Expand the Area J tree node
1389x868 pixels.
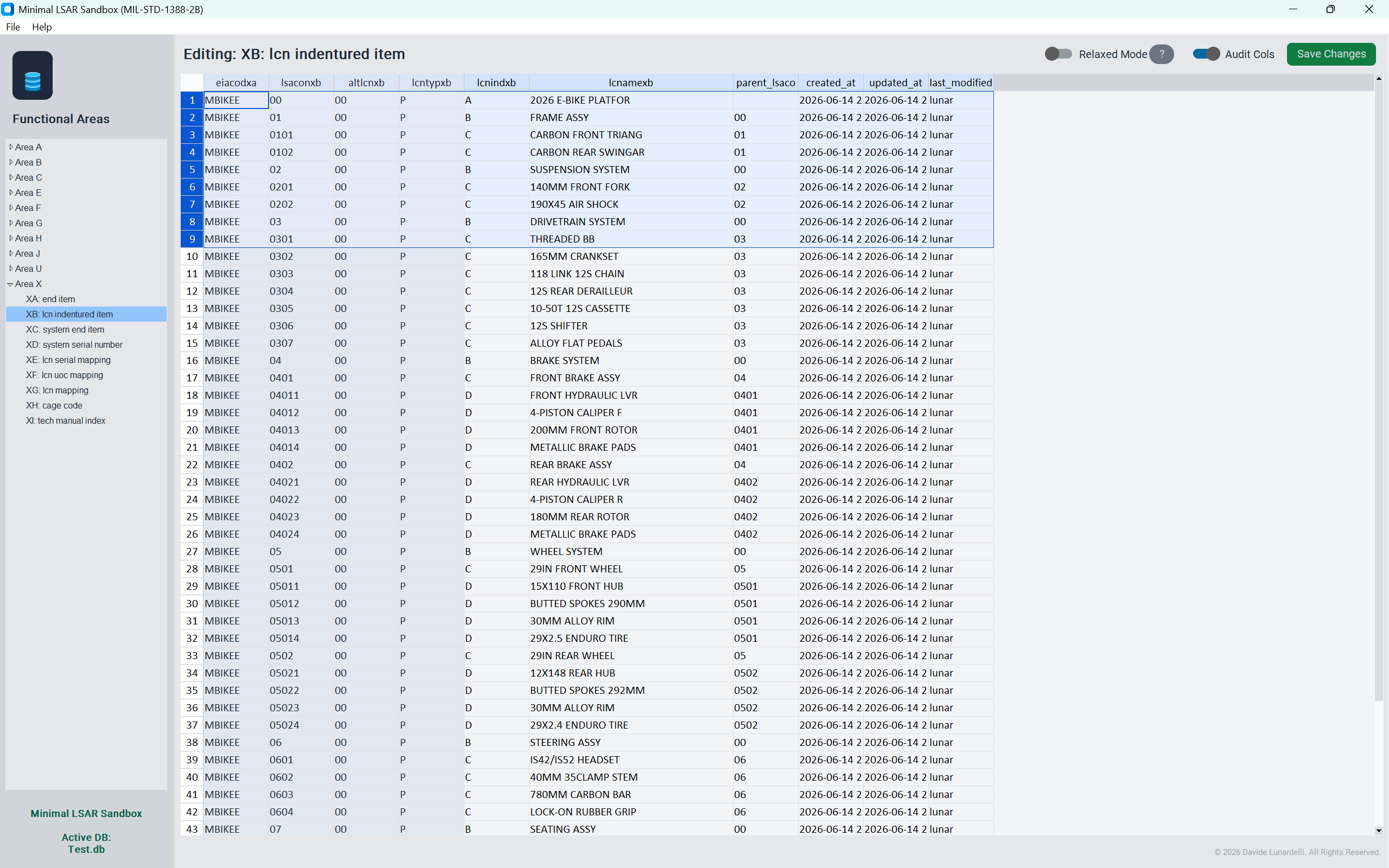[x=11, y=253]
